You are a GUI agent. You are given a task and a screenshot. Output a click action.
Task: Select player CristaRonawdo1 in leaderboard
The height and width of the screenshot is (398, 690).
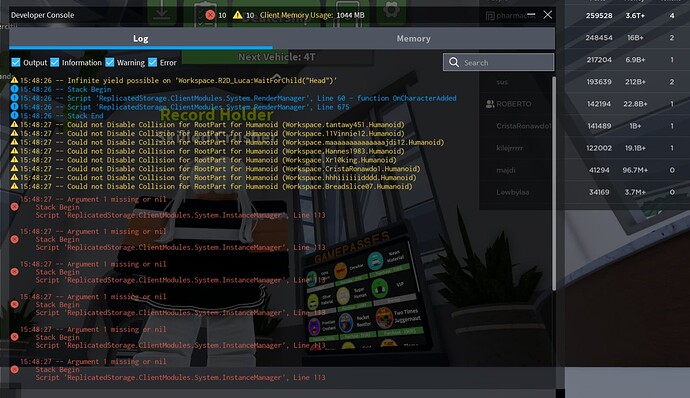pos(523,126)
